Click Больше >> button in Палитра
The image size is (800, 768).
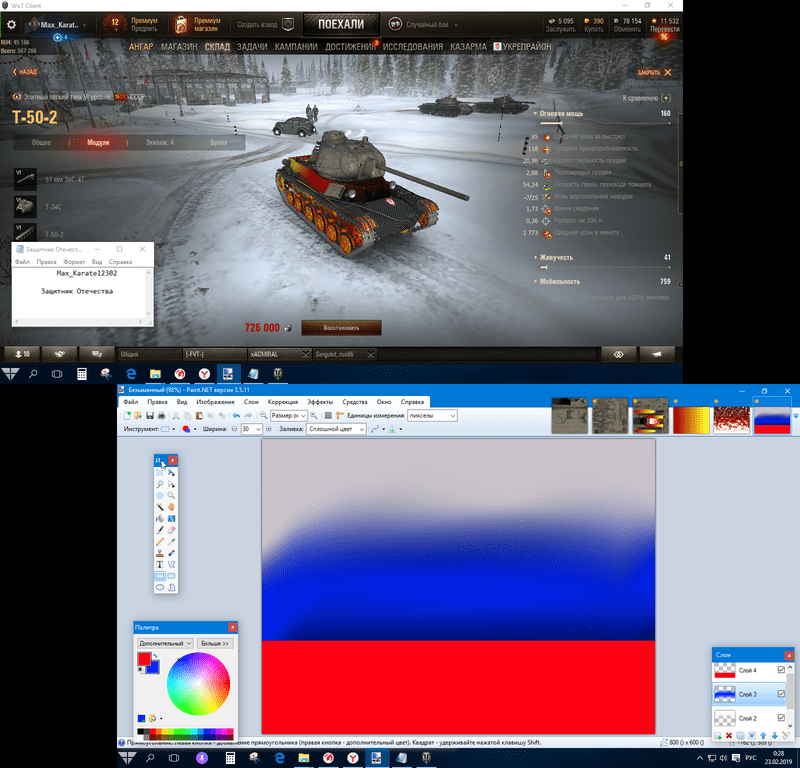215,643
